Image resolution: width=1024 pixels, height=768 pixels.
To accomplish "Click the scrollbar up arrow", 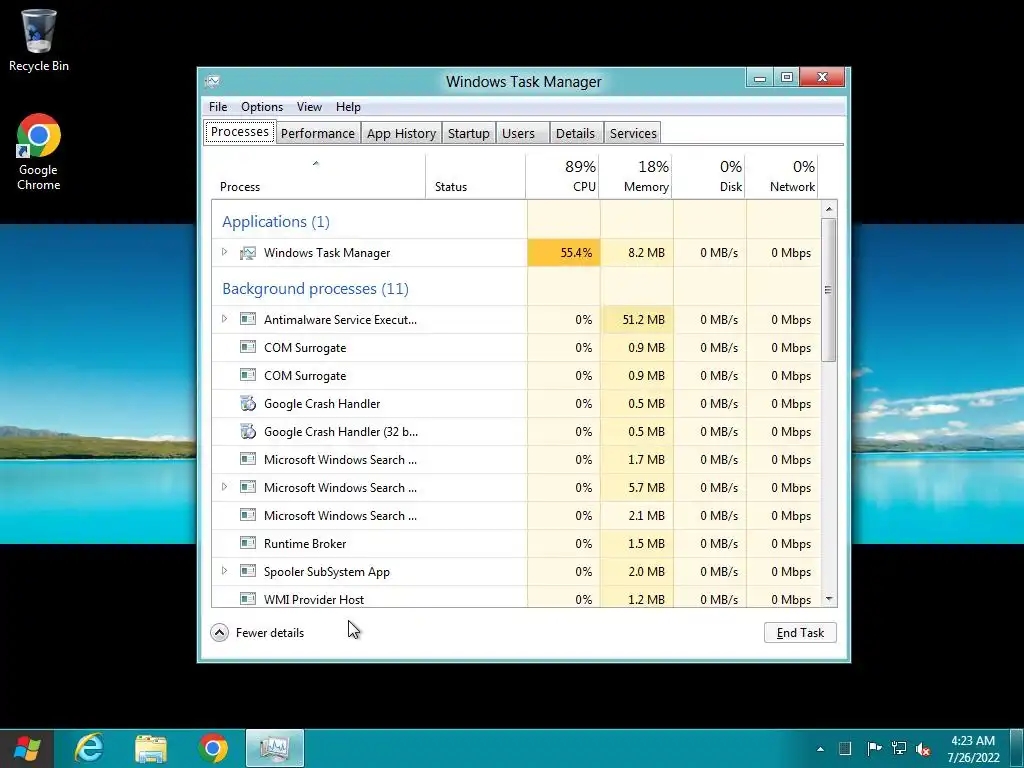I will click(x=829, y=209).
